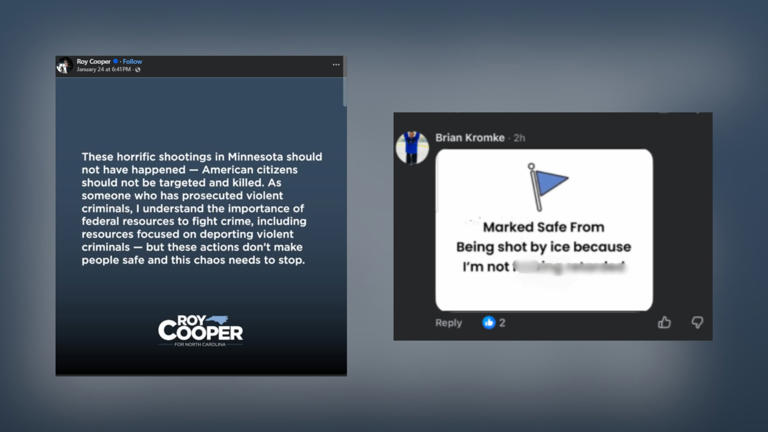Click the globe privacy icon on post
The image size is (768, 432).
138,70
